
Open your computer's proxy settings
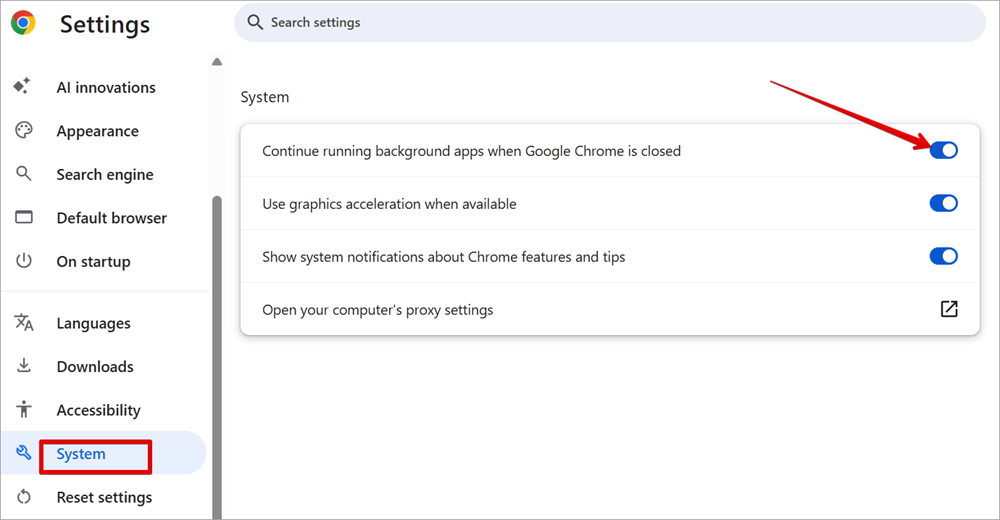click(378, 310)
